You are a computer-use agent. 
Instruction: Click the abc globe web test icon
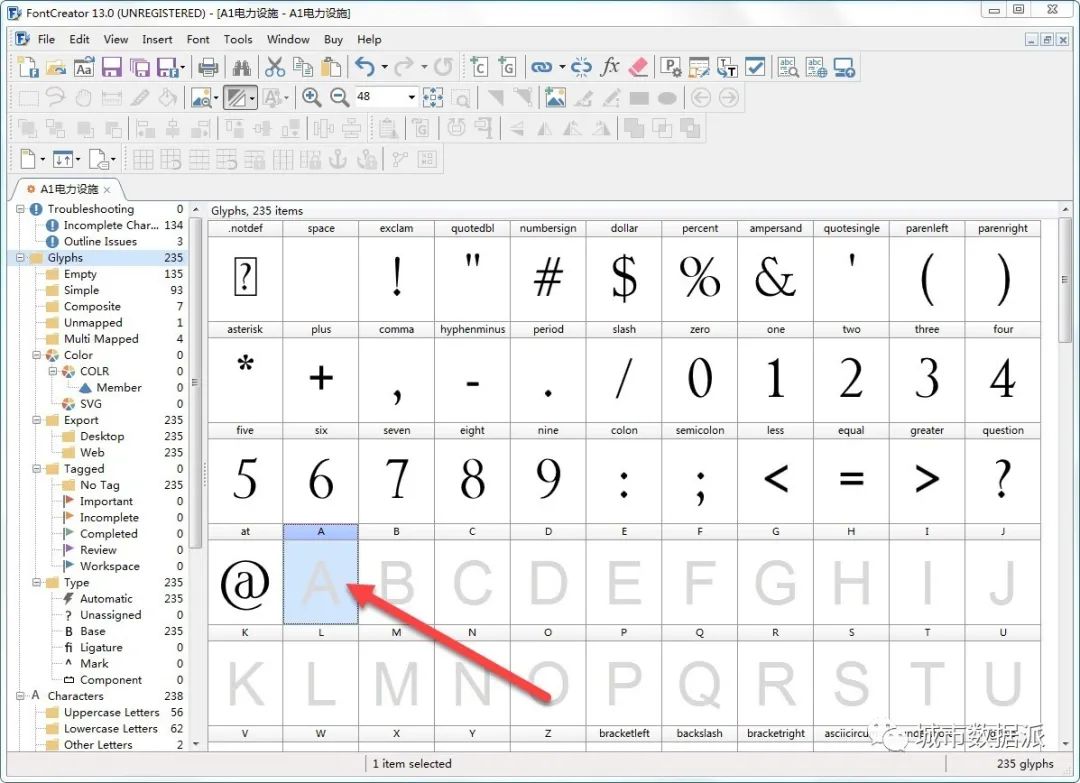[816, 67]
